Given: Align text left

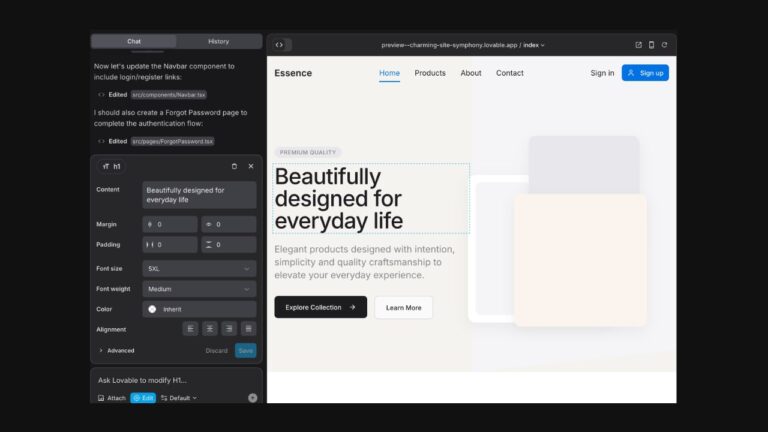Looking at the screenshot, I should coord(191,329).
